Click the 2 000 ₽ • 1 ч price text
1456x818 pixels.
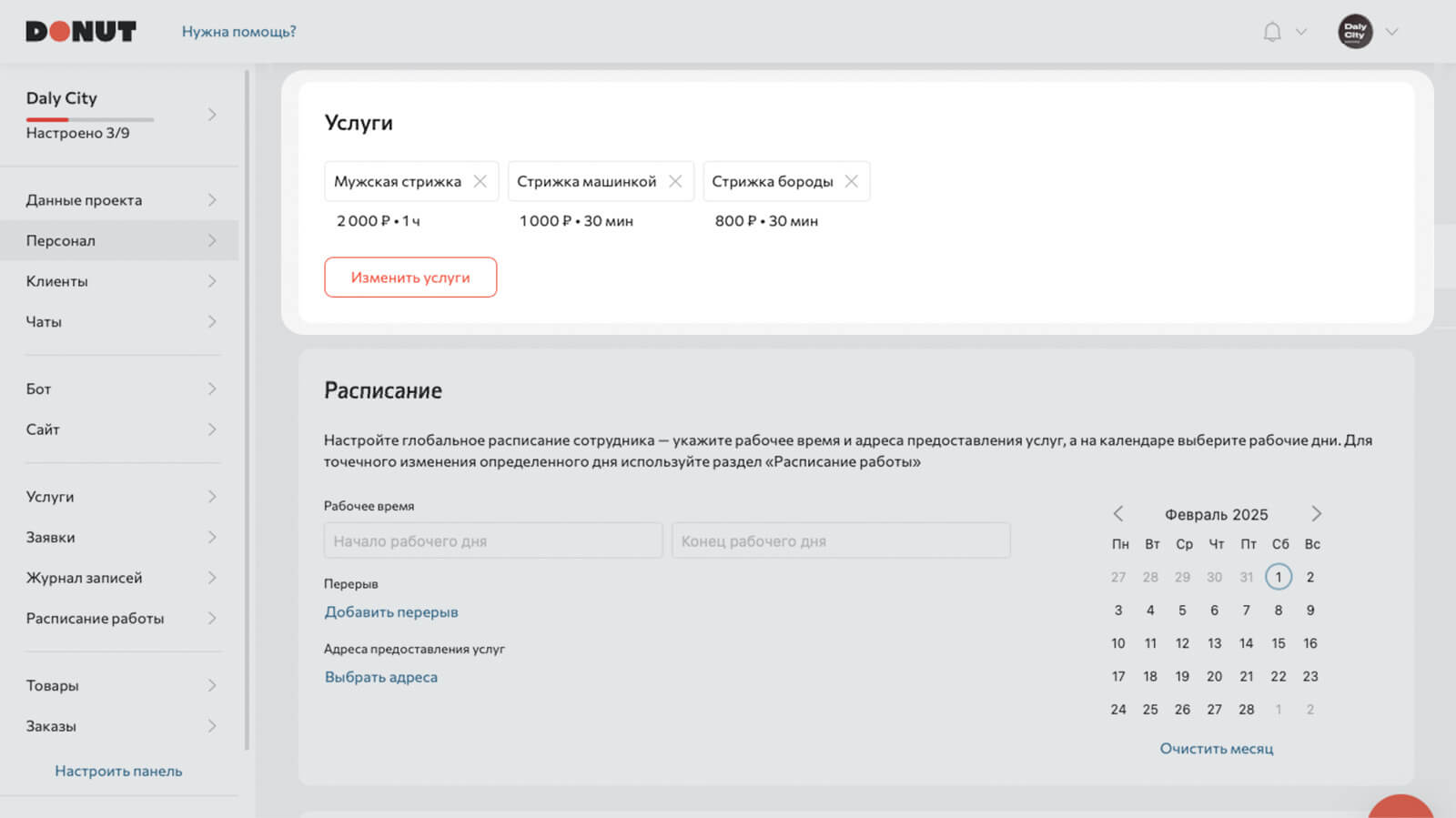tap(379, 221)
